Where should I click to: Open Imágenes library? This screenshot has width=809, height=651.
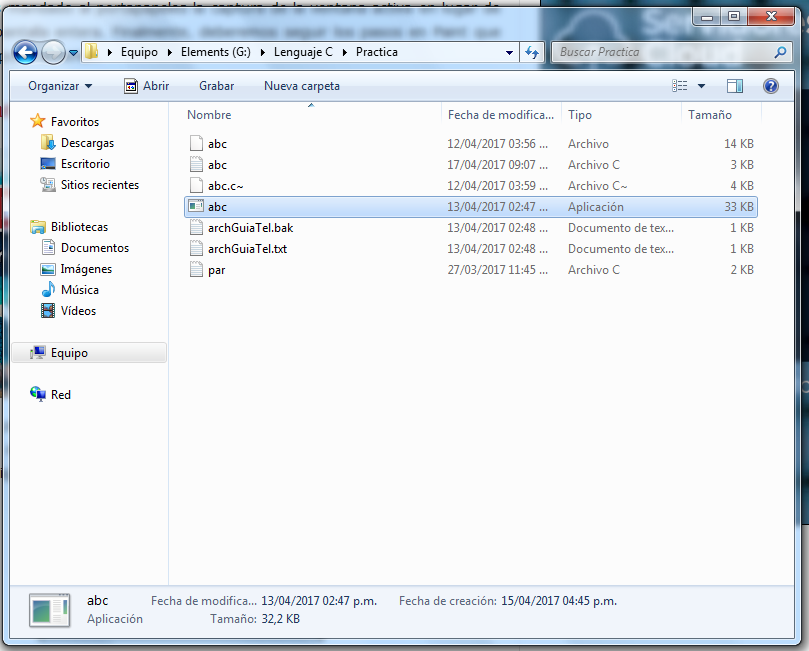click(86, 269)
